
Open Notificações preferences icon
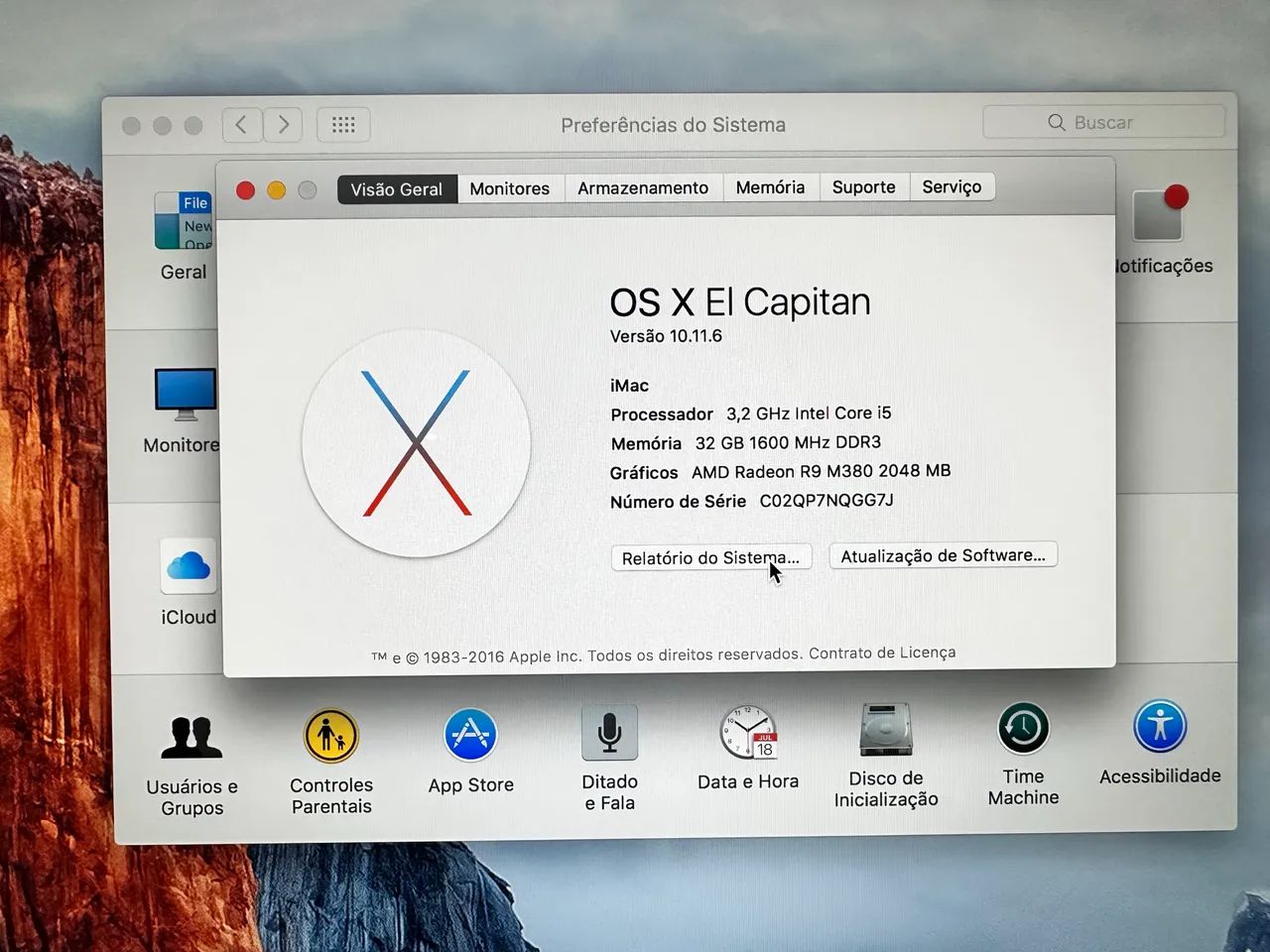point(1159,212)
